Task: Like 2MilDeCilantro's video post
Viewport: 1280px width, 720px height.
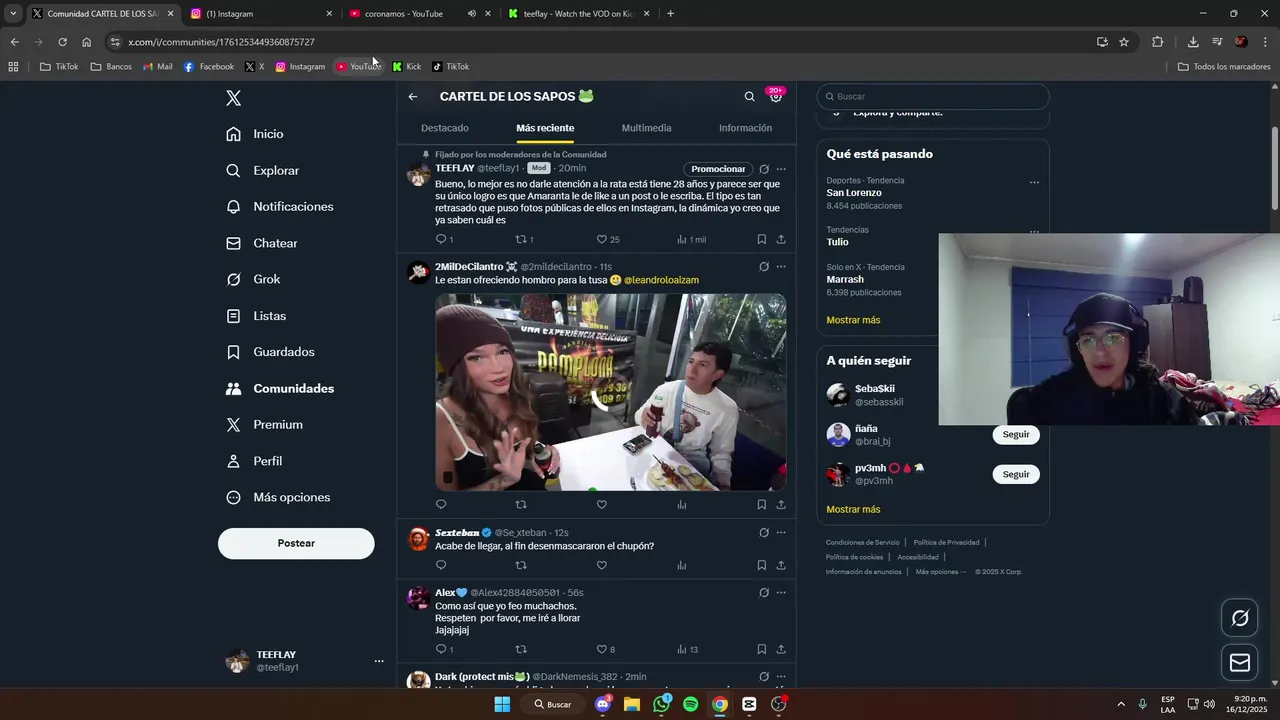Action: click(602, 505)
